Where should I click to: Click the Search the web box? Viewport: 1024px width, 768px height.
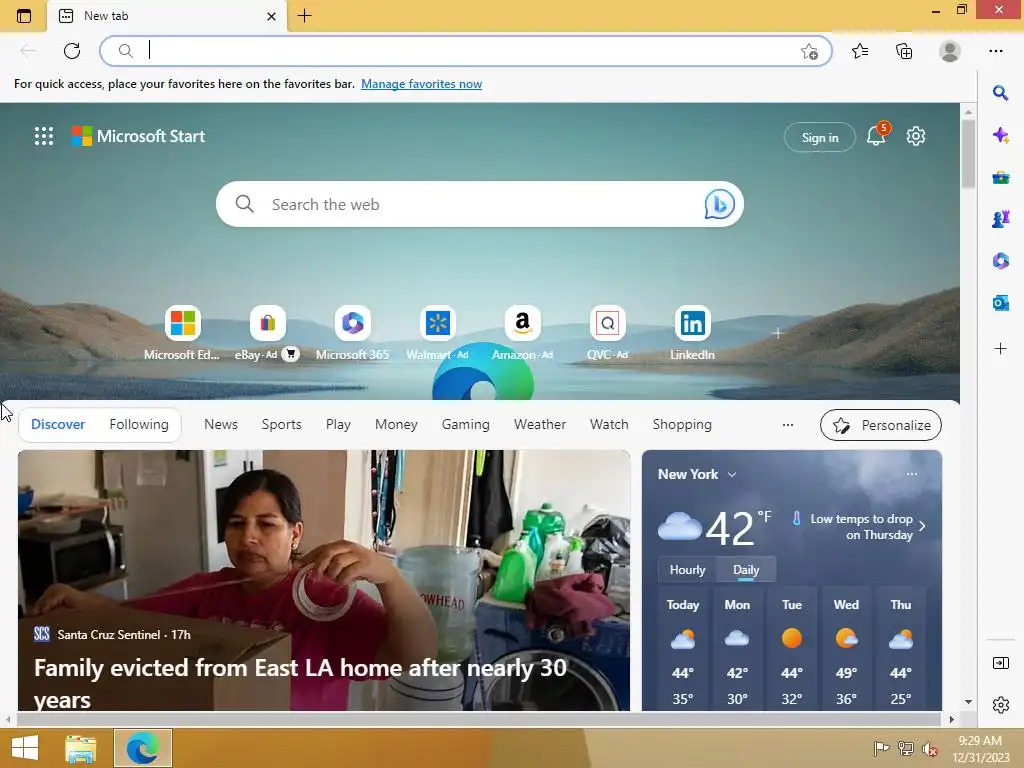(x=479, y=204)
